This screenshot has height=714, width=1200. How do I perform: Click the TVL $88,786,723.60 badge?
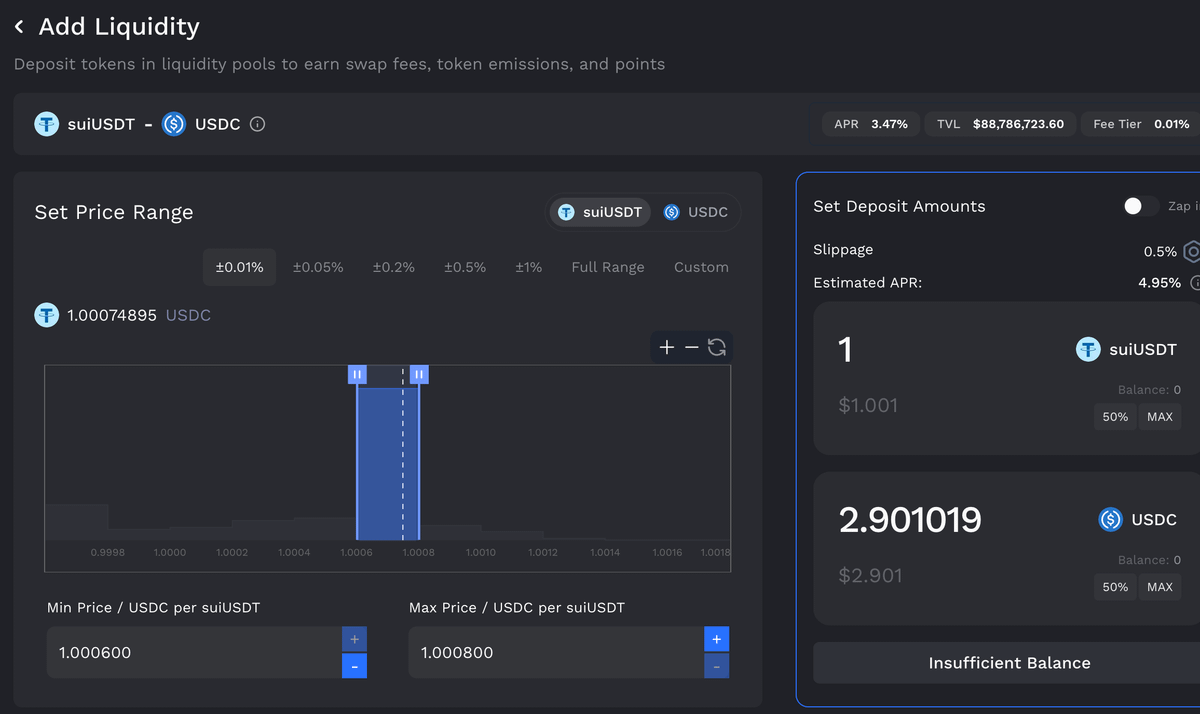(x=1000, y=124)
